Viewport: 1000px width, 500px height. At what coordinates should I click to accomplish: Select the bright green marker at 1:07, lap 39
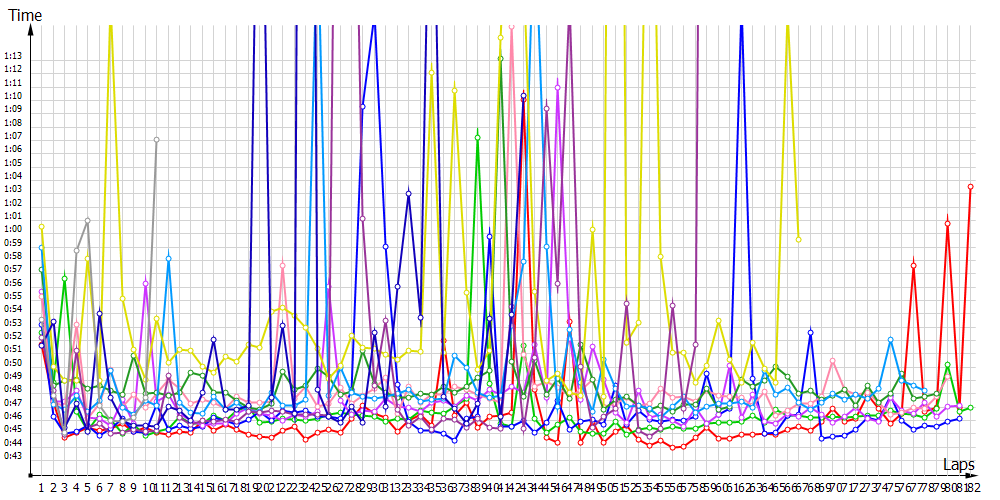[x=478, y=137]
